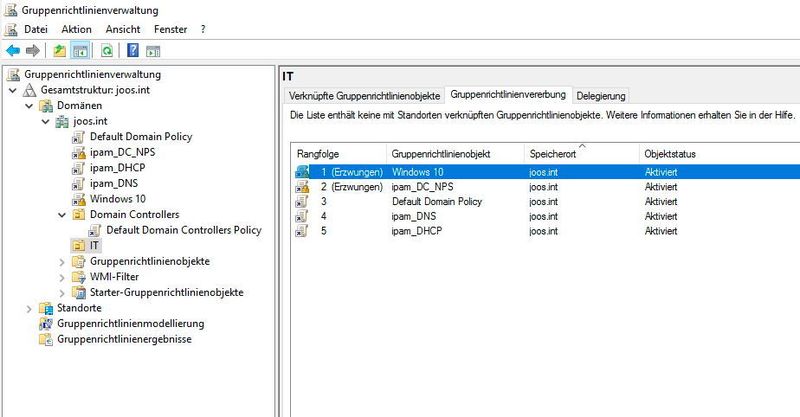
Task: Collapse the Gesamtstruktur: joos.int node
Action: click(x=13, y=90)
